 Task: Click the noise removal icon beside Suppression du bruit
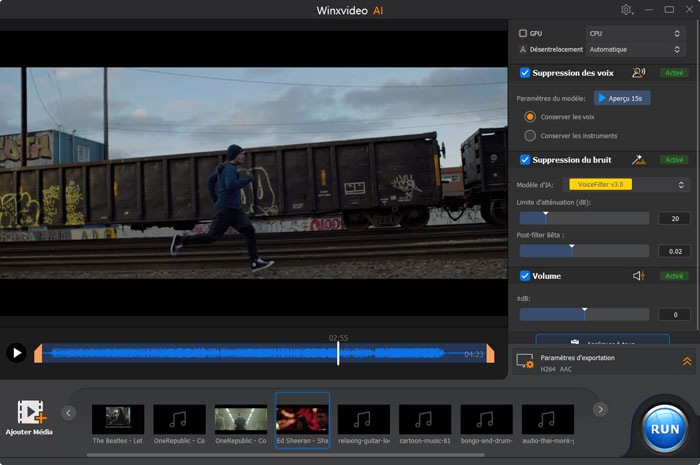point(639,159)
